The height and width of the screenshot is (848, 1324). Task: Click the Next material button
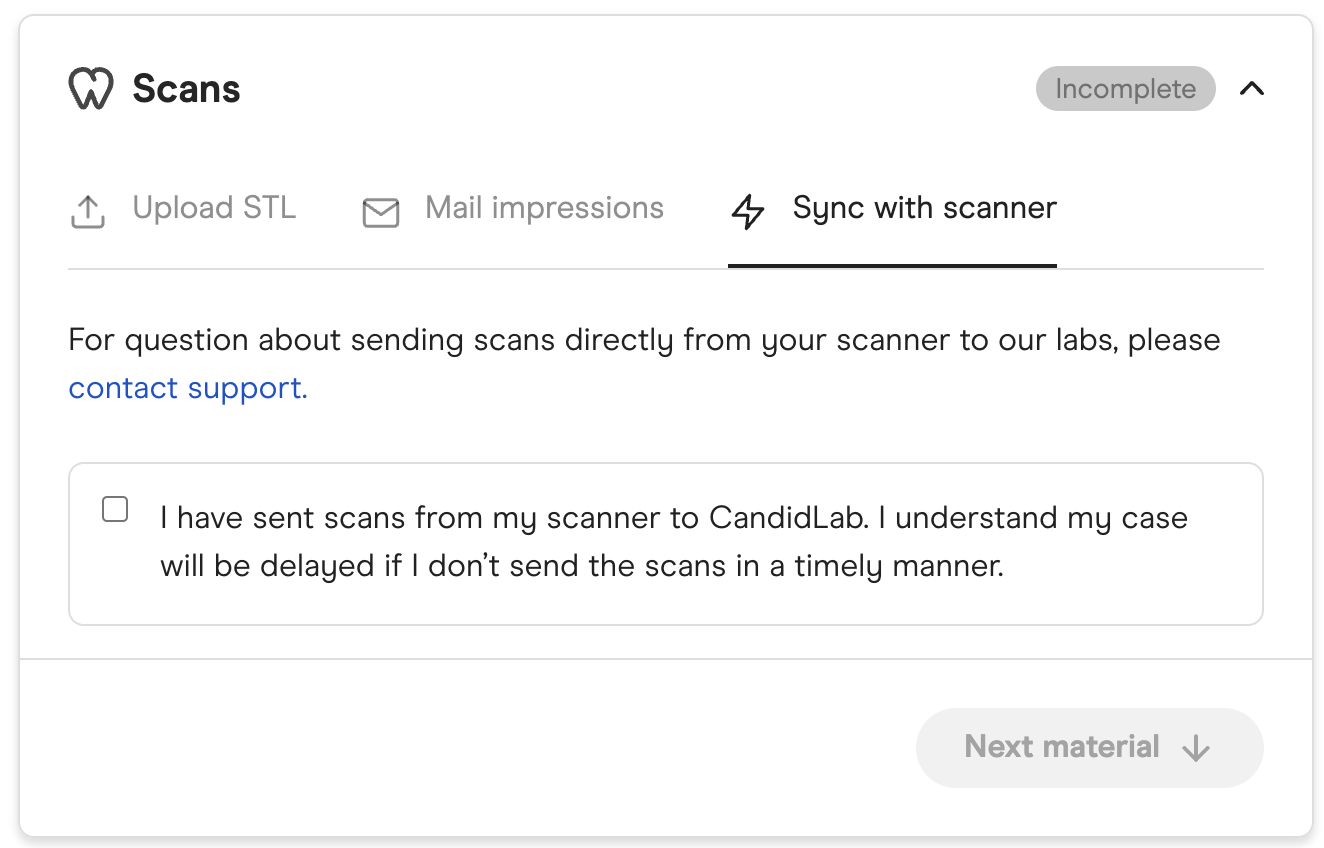pos(1088,747)
